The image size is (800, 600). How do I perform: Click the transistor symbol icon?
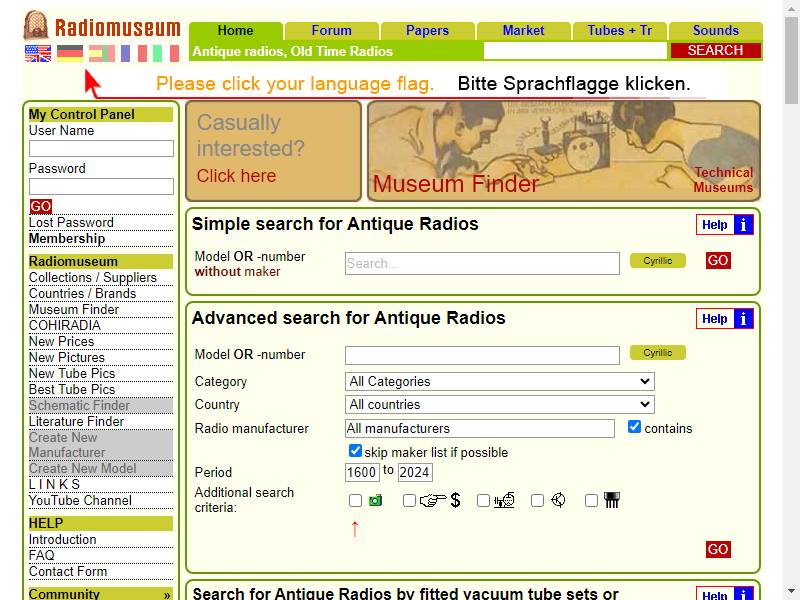click(559, 501)
